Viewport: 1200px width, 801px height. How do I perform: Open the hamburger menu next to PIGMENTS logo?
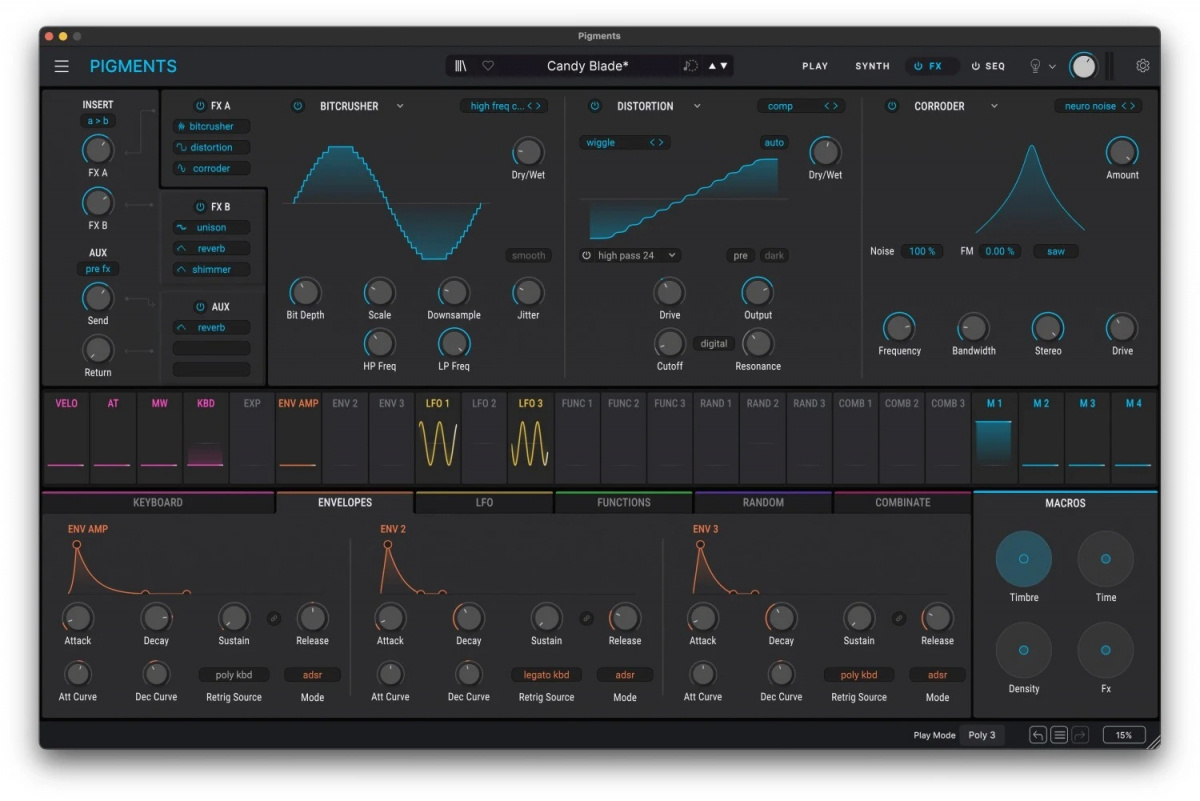61,65
